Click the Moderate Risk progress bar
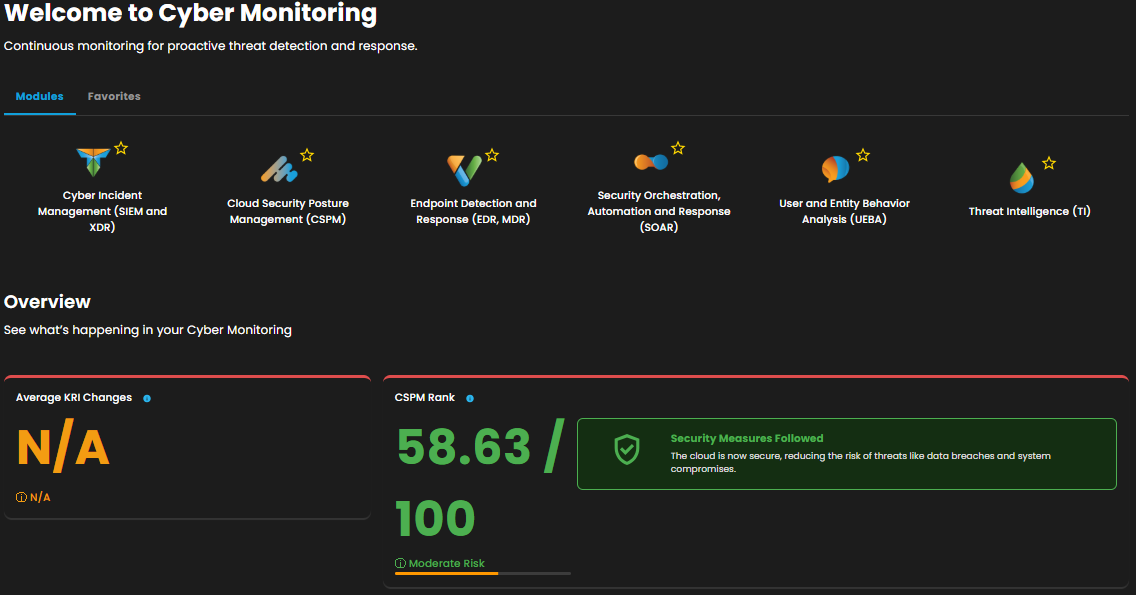1136x595 pixels. (483, 573)
